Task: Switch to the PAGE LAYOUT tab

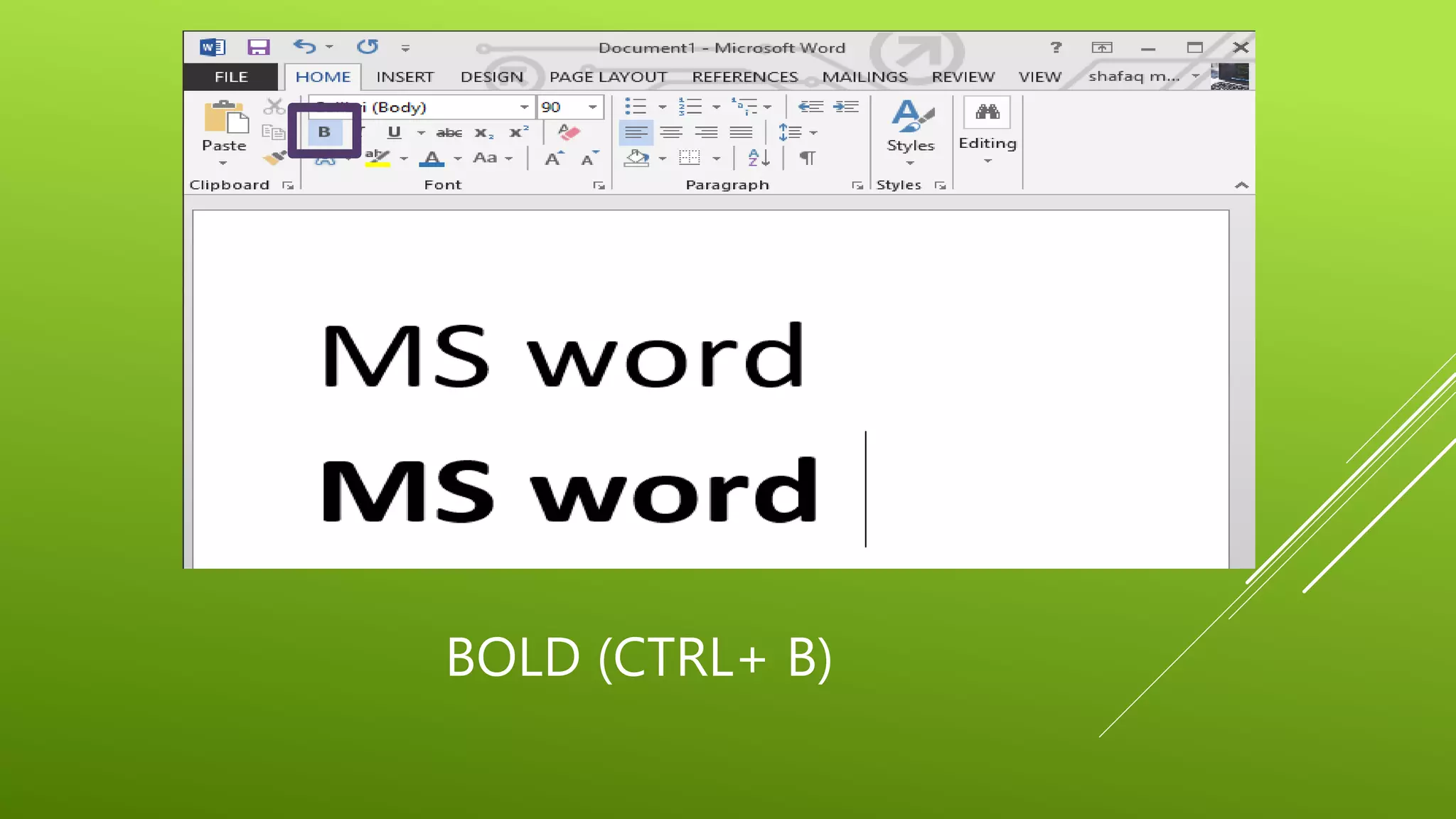Action: [x=608, y=77]
